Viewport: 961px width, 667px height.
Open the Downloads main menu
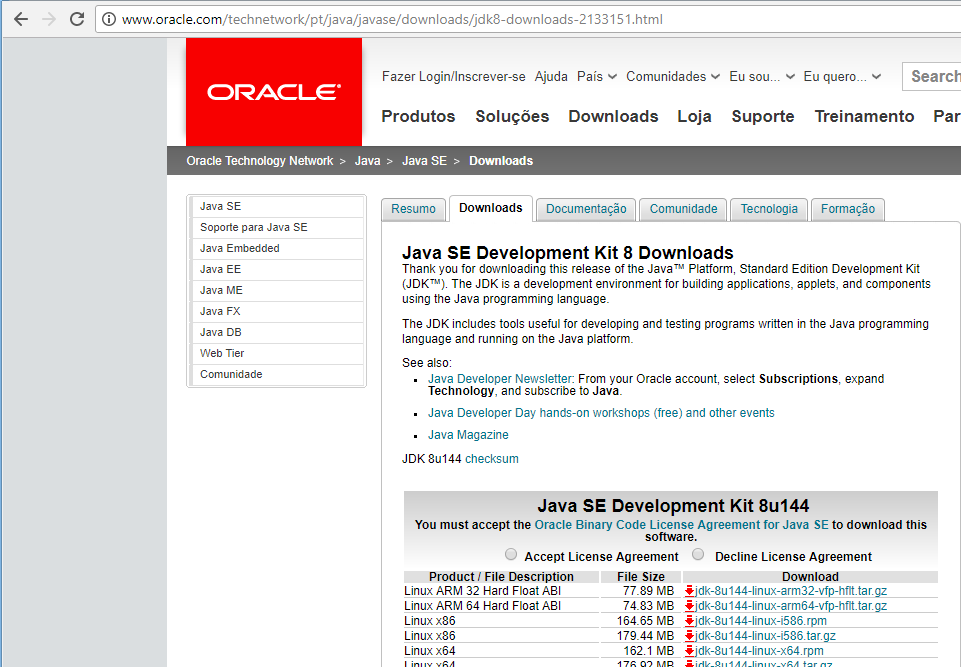[x=613, y=116]
